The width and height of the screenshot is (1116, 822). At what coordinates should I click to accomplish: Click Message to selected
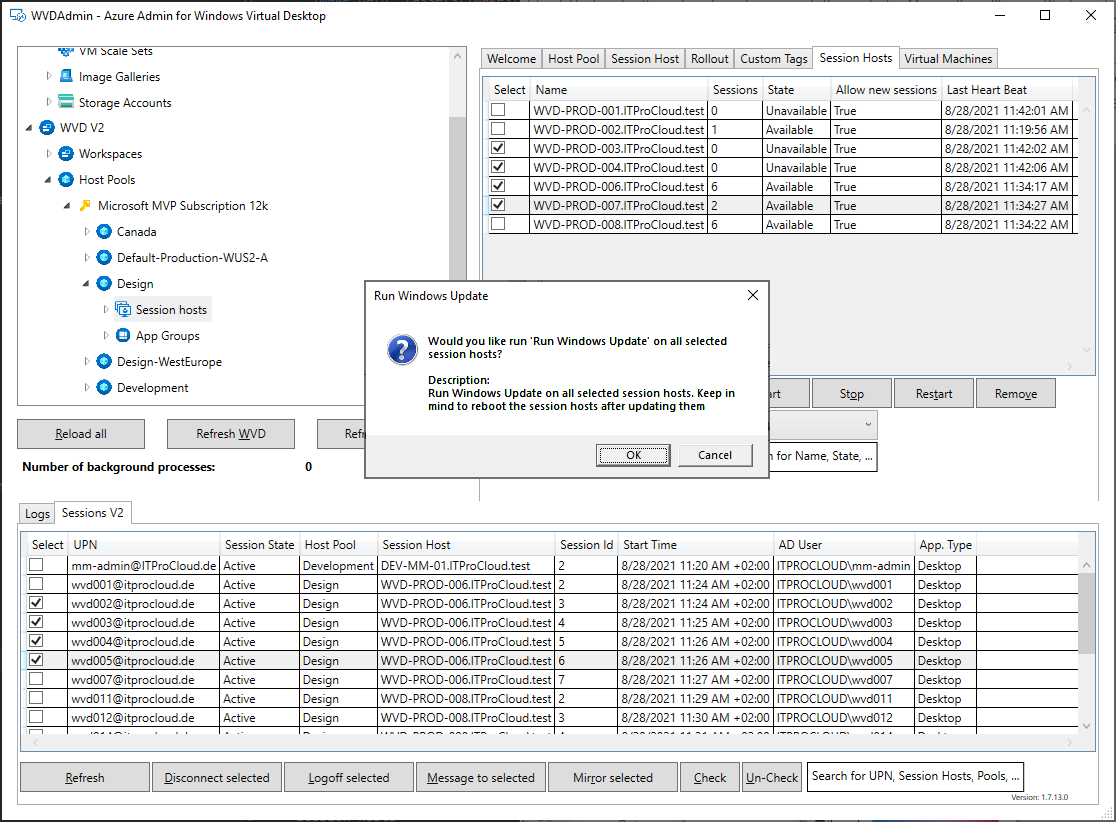(480, 778)
